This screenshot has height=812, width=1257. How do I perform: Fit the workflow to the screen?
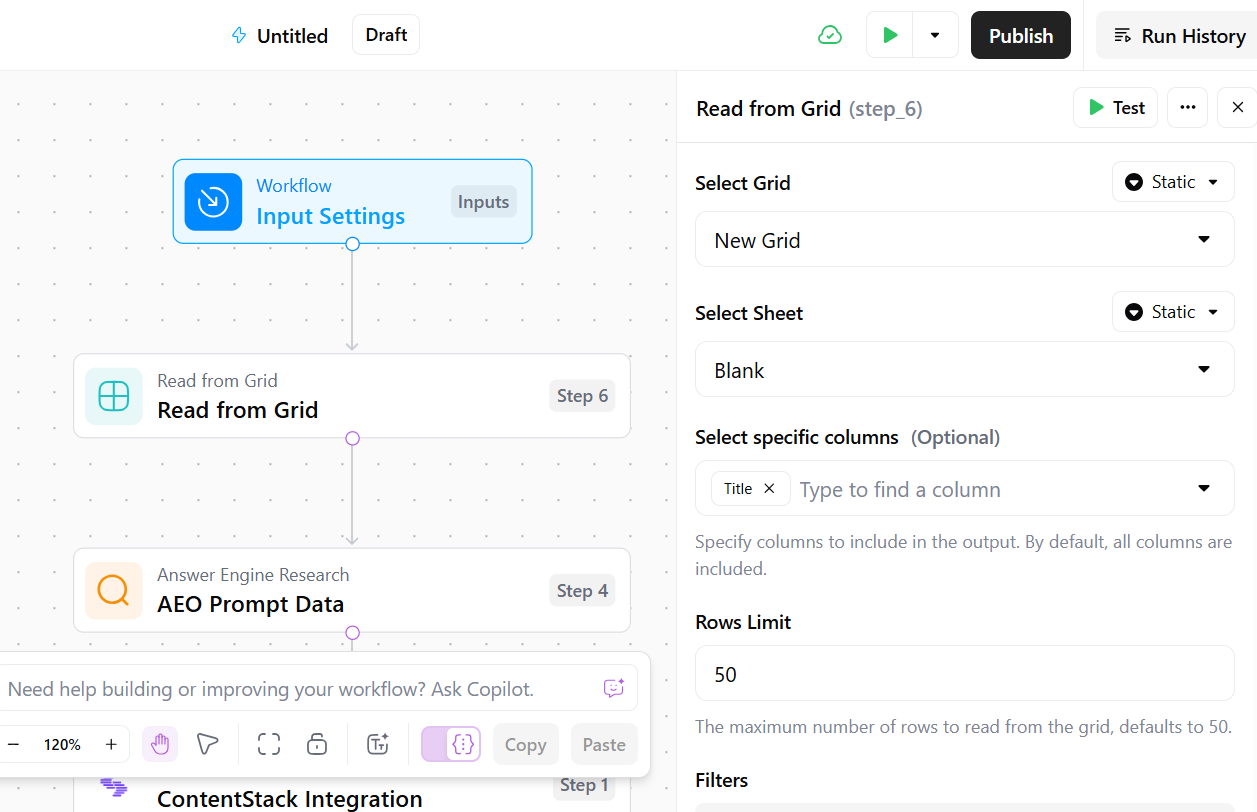pyautogui.click(x=268, y=744)
